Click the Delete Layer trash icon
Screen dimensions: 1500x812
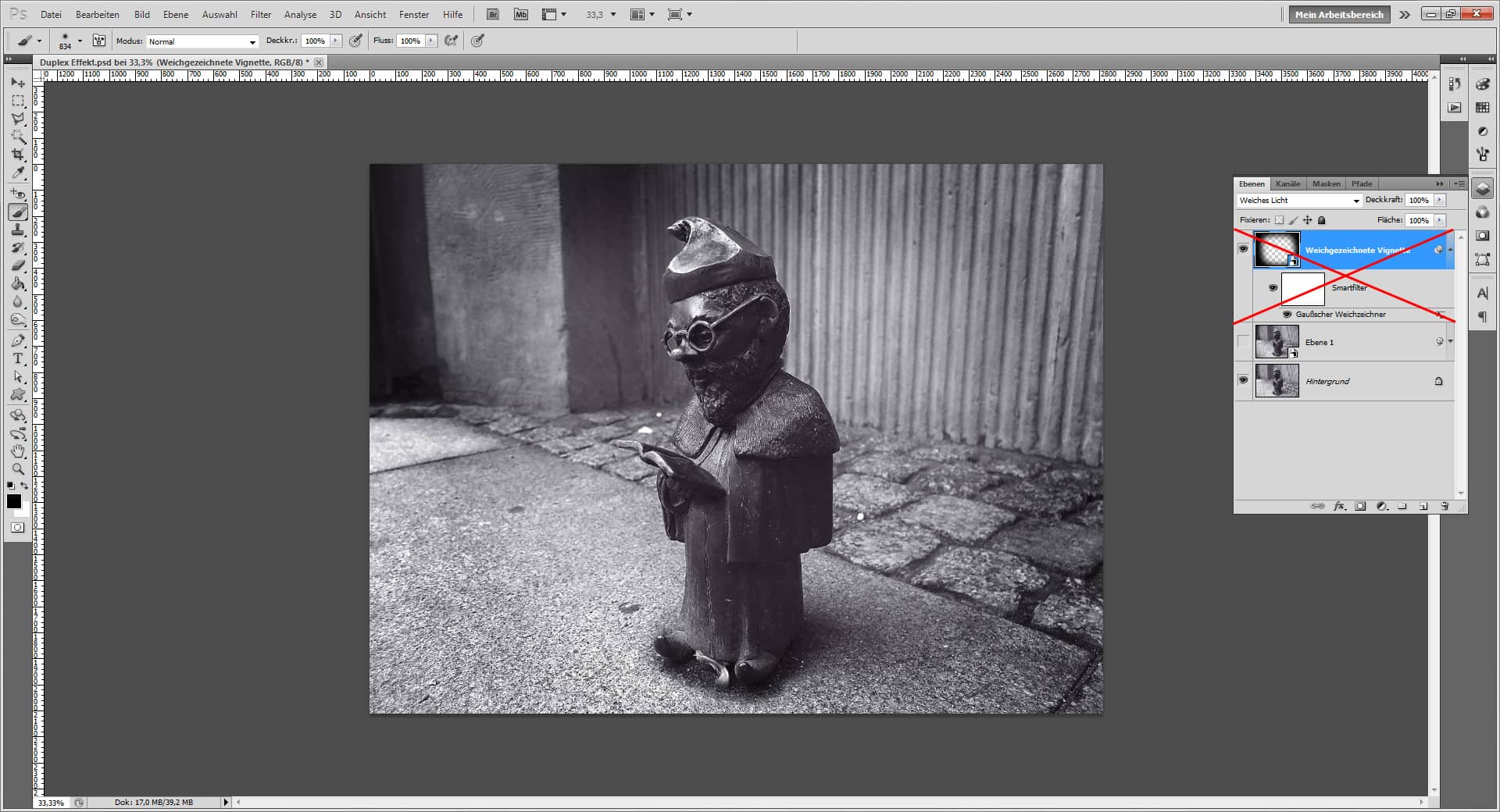click(x=1445, y=506)
